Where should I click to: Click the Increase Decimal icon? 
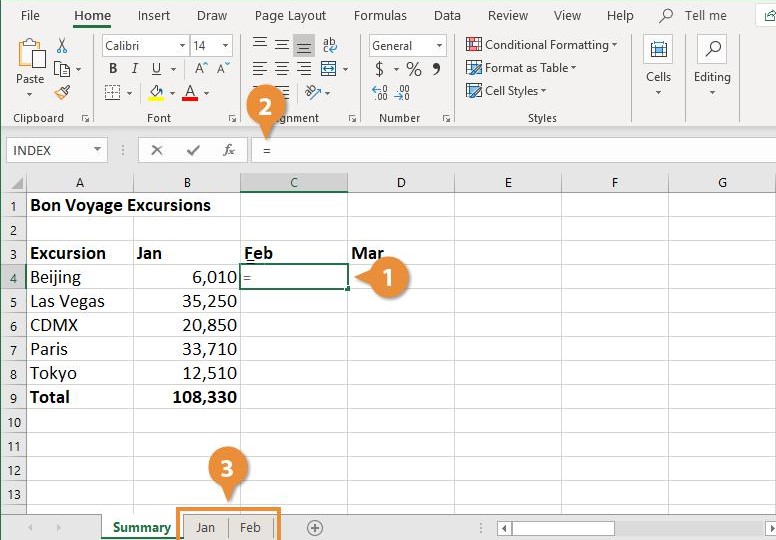(380, 93)
